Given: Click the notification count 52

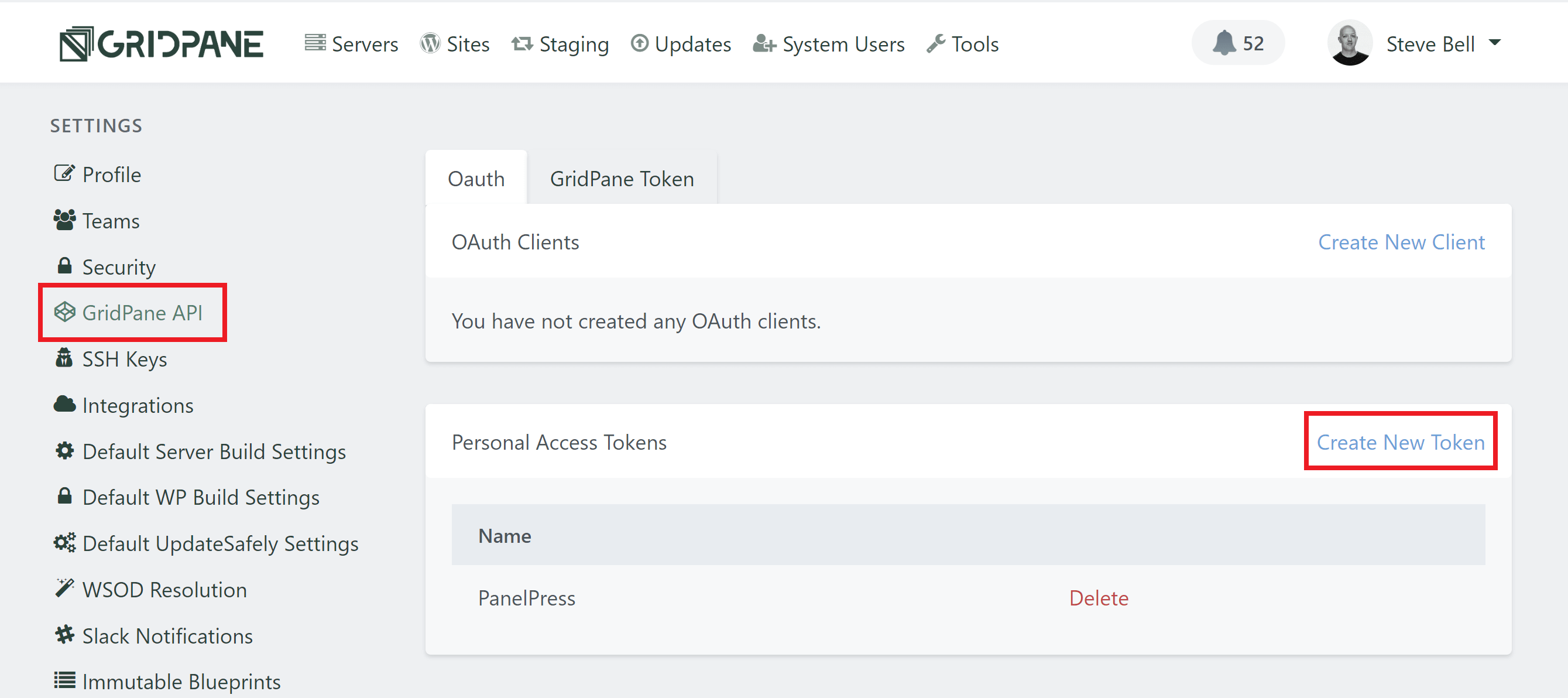Looking at the screenshot, I should tap(1253, 43).
